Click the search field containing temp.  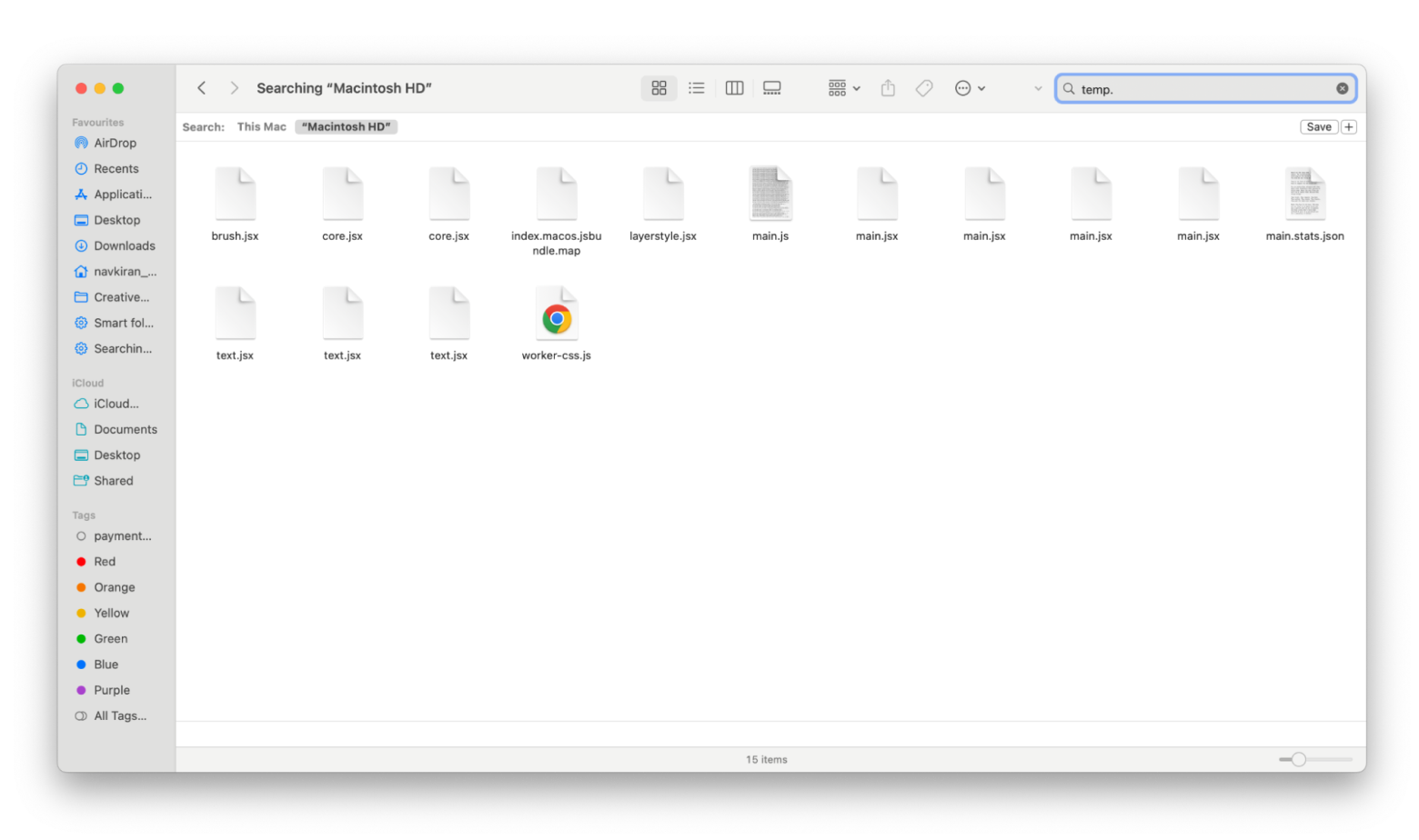click(x=1205, y=89)
